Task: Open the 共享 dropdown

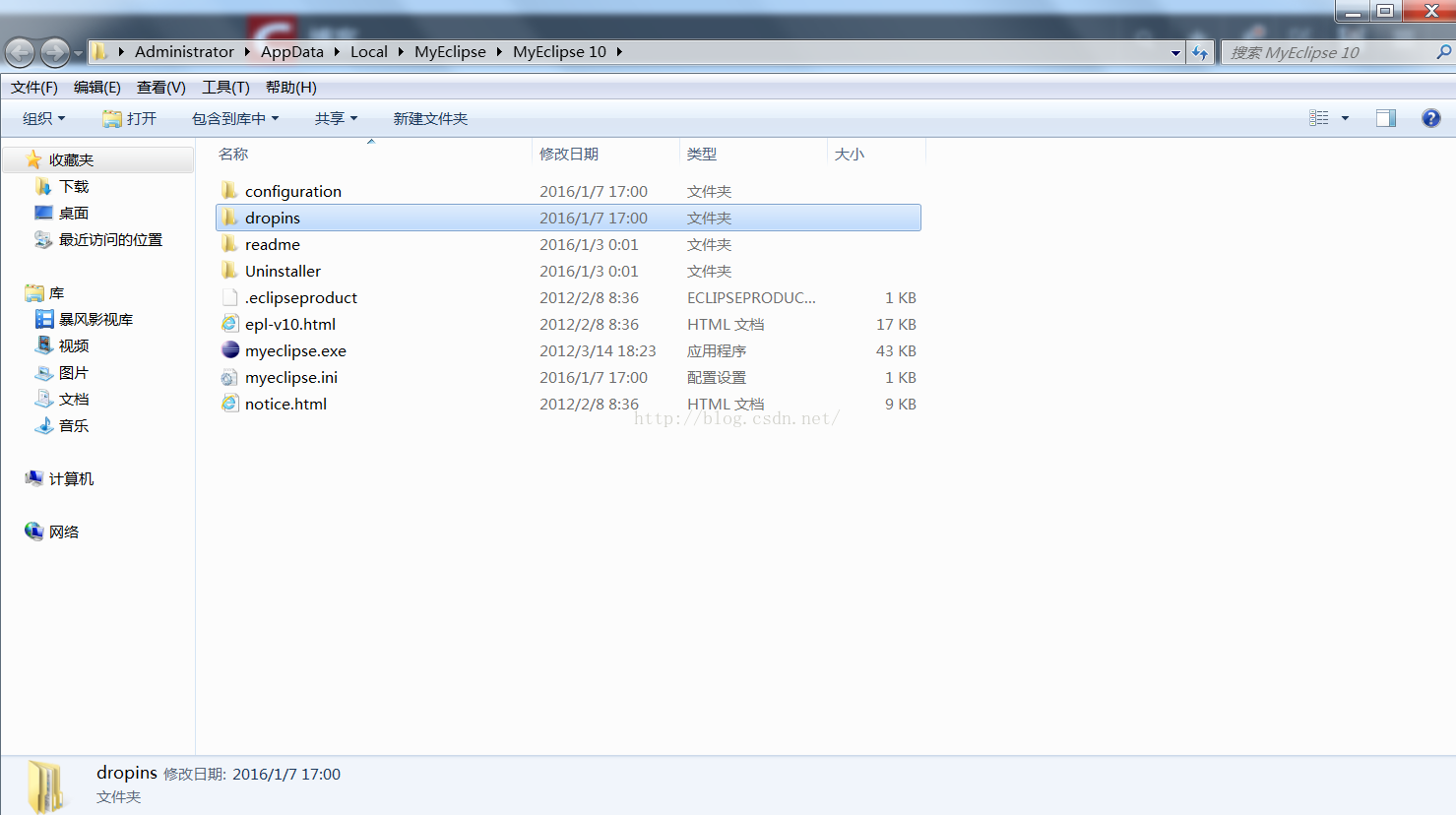Action: point(336,118)
